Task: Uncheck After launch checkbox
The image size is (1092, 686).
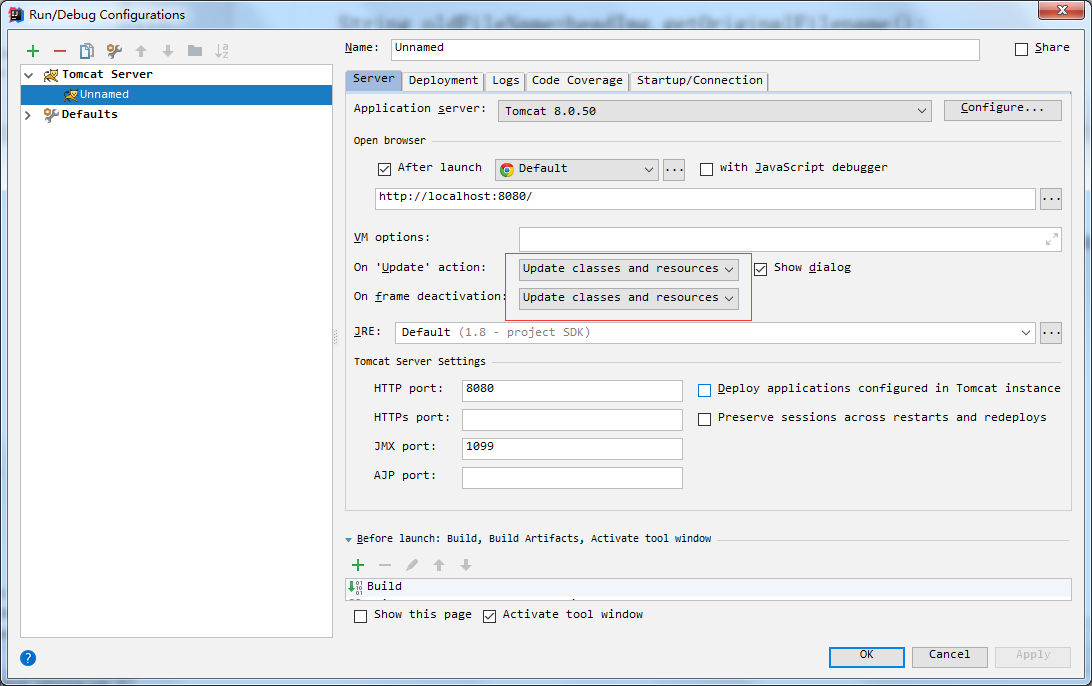Action: [x=384, y=169]
